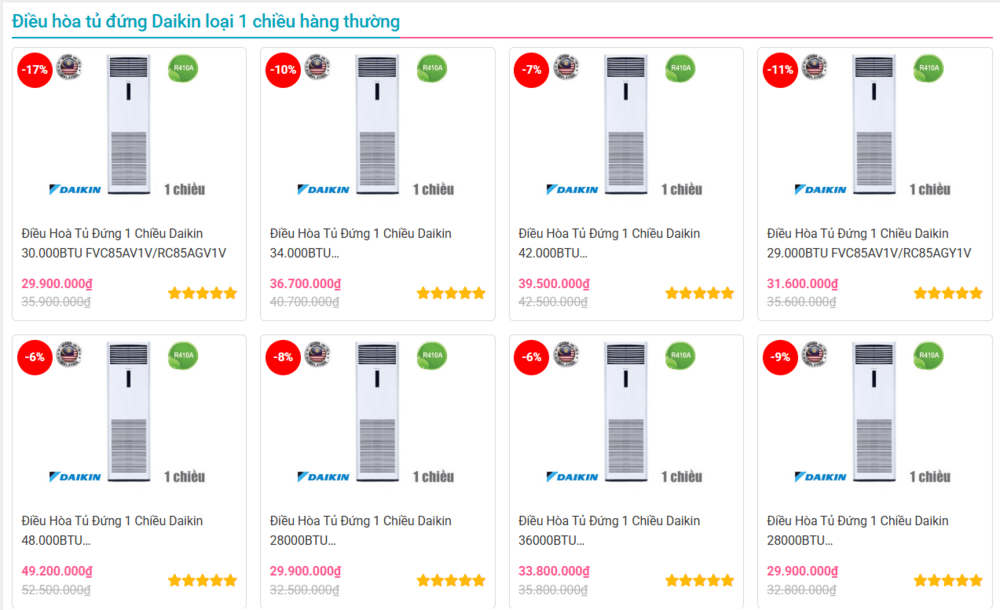Open the Daikin 34.000BTU product title
Image resolution: width=1000 pixels, height=610 pixels.
click(360, 243)
